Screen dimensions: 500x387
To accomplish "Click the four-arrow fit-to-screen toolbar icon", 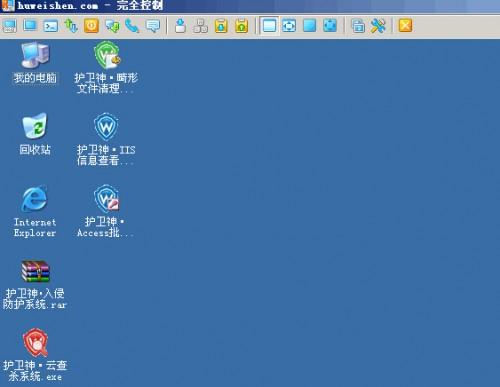I will 289,26.
